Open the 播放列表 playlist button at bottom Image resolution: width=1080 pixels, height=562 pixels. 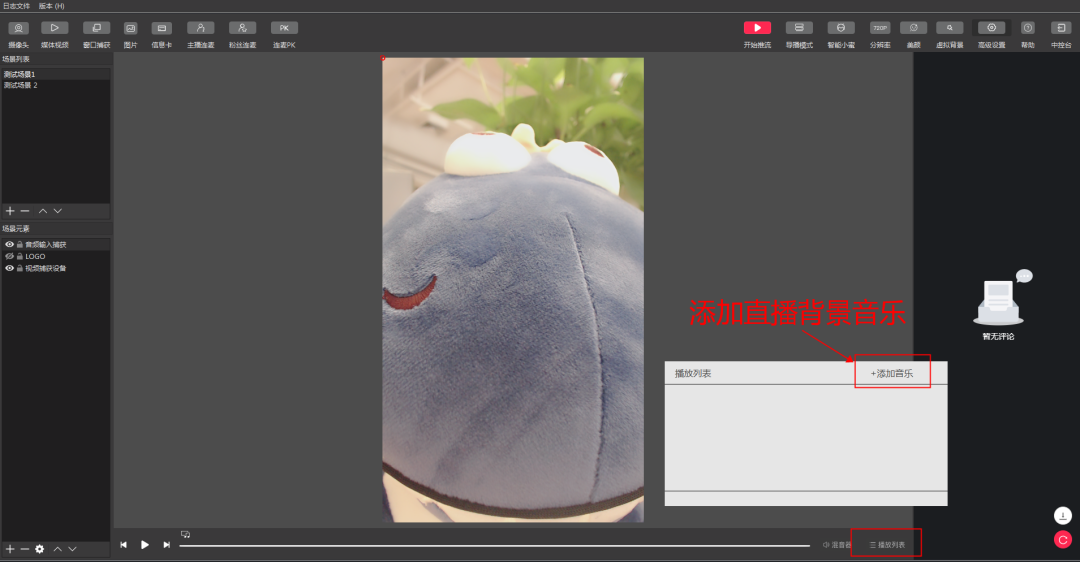click(x=887, y=545)
